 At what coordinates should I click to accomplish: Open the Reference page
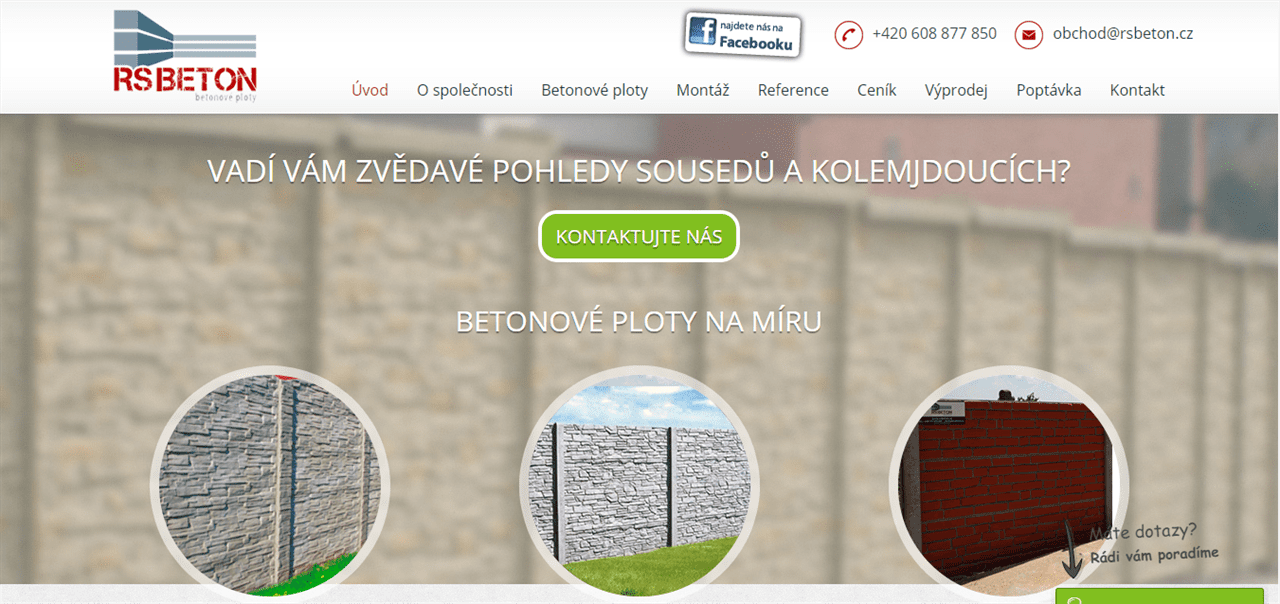pyautogui.click(x=793, y=90)
